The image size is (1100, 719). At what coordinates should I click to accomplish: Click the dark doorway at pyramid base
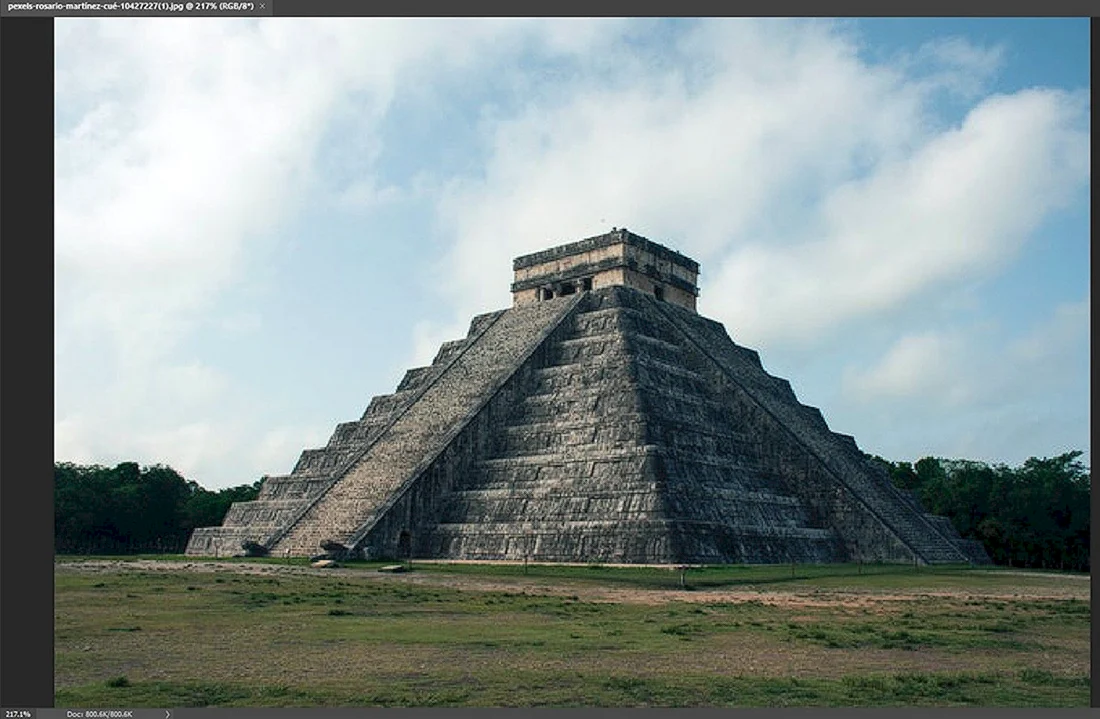pyautogui.click(x=403, y=544)
